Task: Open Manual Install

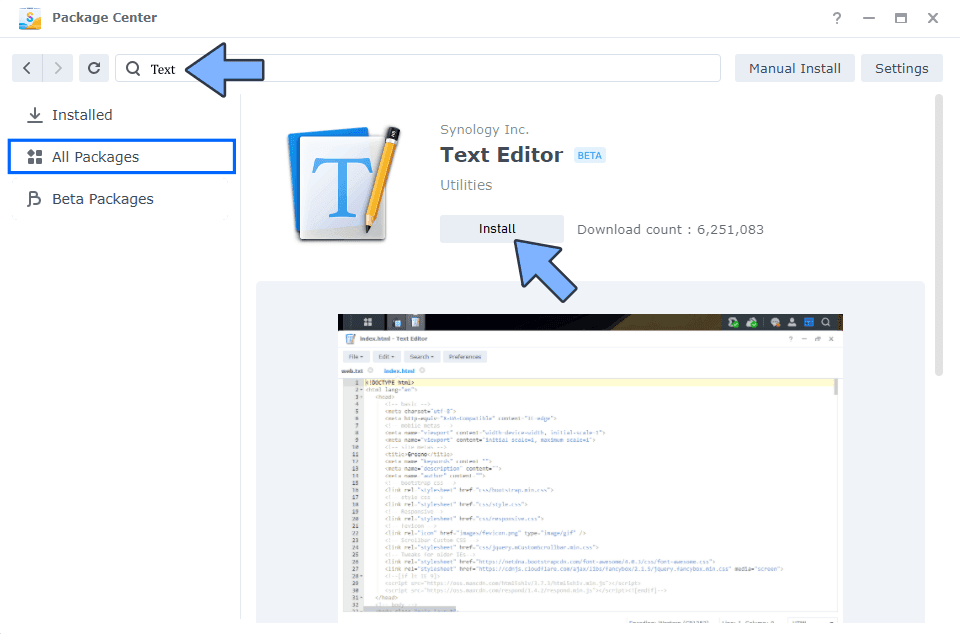Action: pos(795,68)
